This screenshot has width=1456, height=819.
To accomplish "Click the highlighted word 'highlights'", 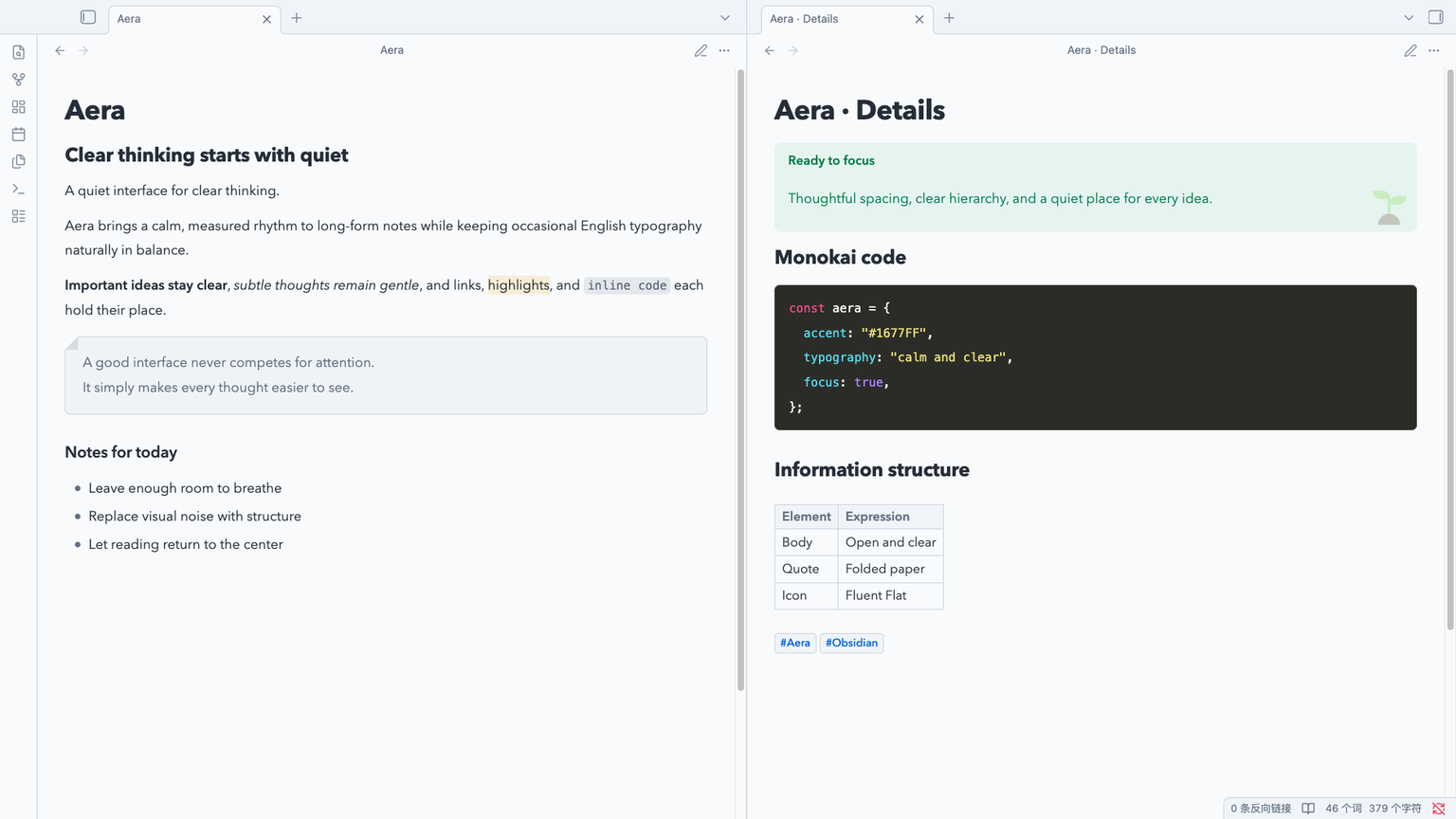I will (519, 285).
